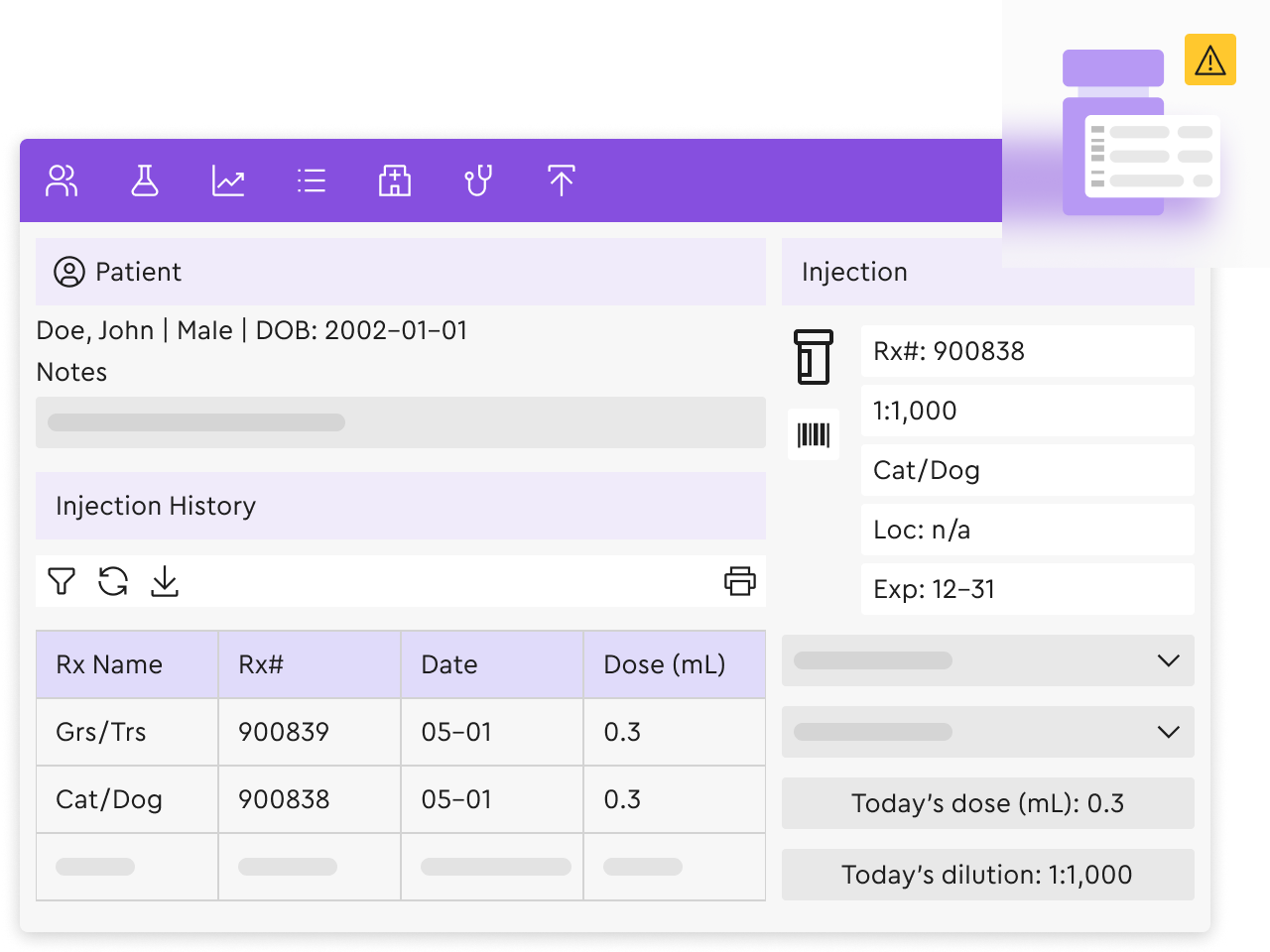Select the Cat/Dog injection field
This screenshot has width=1270, height=952.
(1028, 470)
